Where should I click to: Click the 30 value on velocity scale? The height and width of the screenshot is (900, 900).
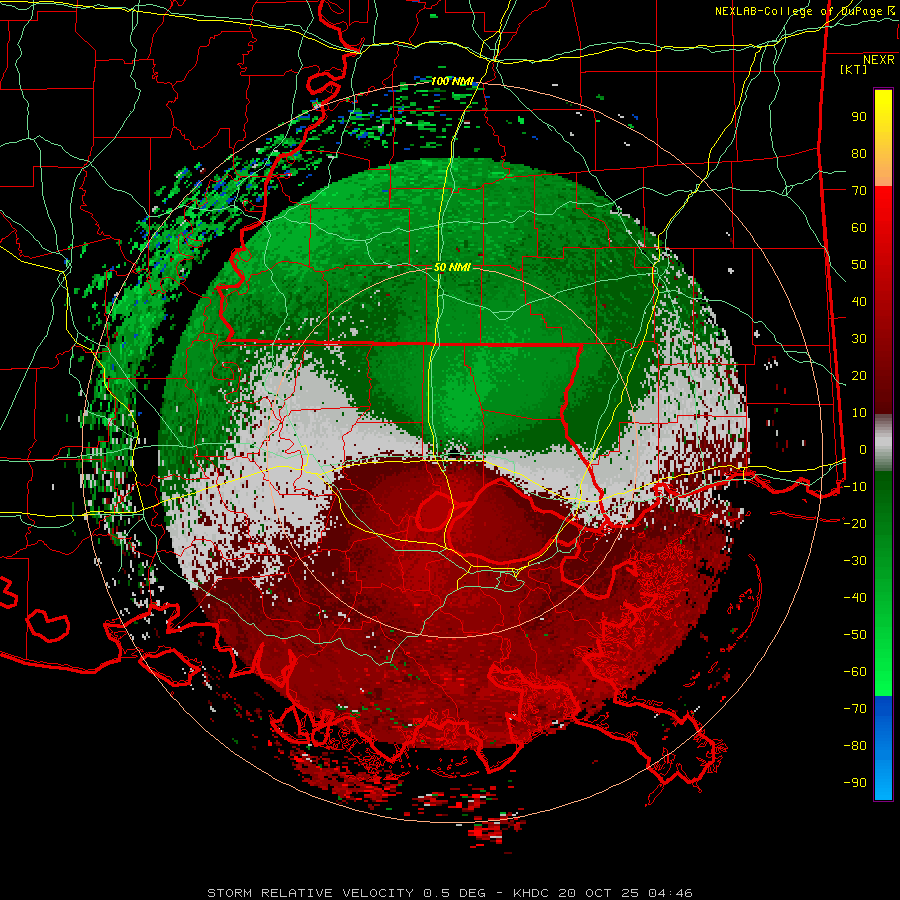point(859,339)
